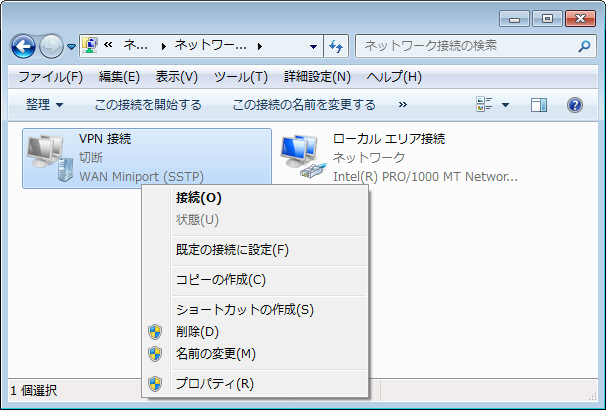Click この接続の名前を変更する toolbar button
Screen dimensions: 606x410
pos(304,105)
